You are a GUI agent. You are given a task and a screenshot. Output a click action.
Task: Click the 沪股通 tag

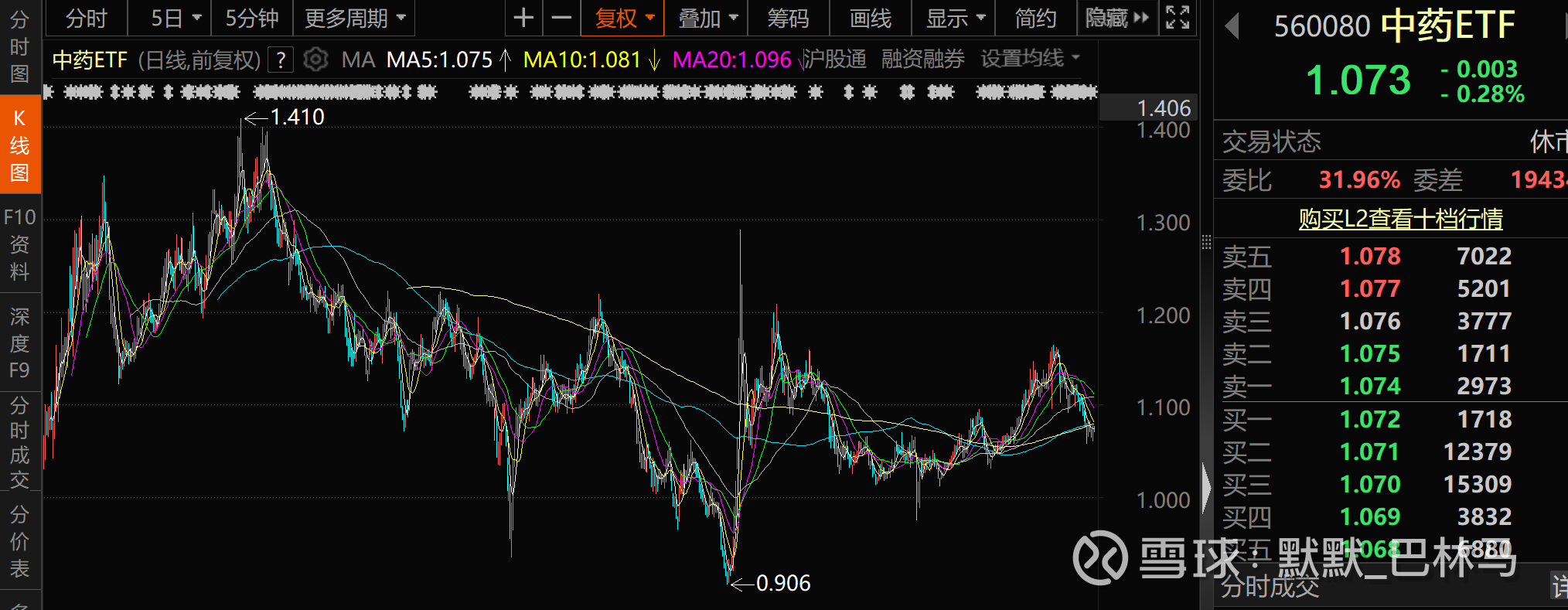(x=835, y=59)
